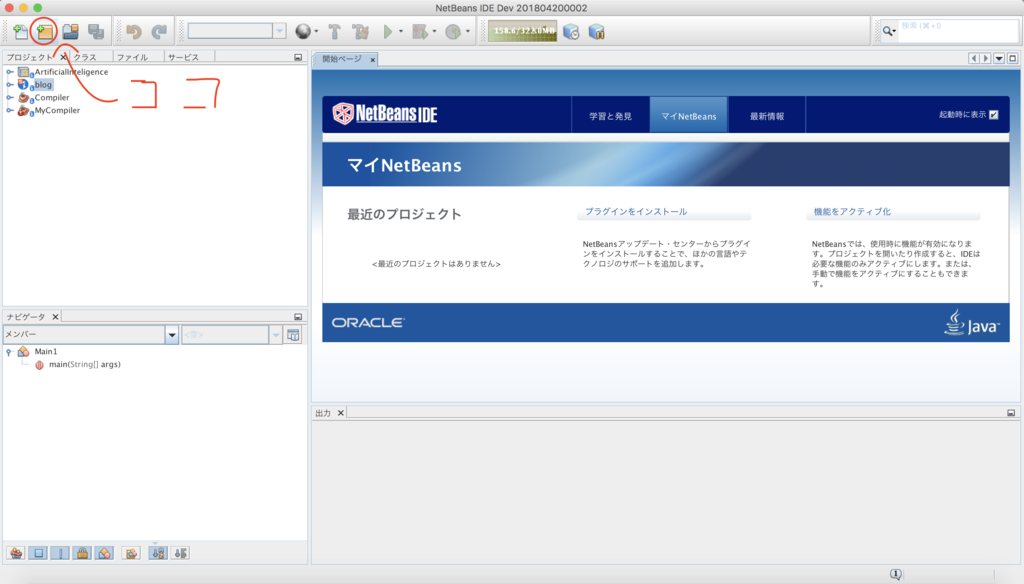This screenshot has height=584, width=1024.
Task: Open the editor document list dropdown
Action: point(999,59)
